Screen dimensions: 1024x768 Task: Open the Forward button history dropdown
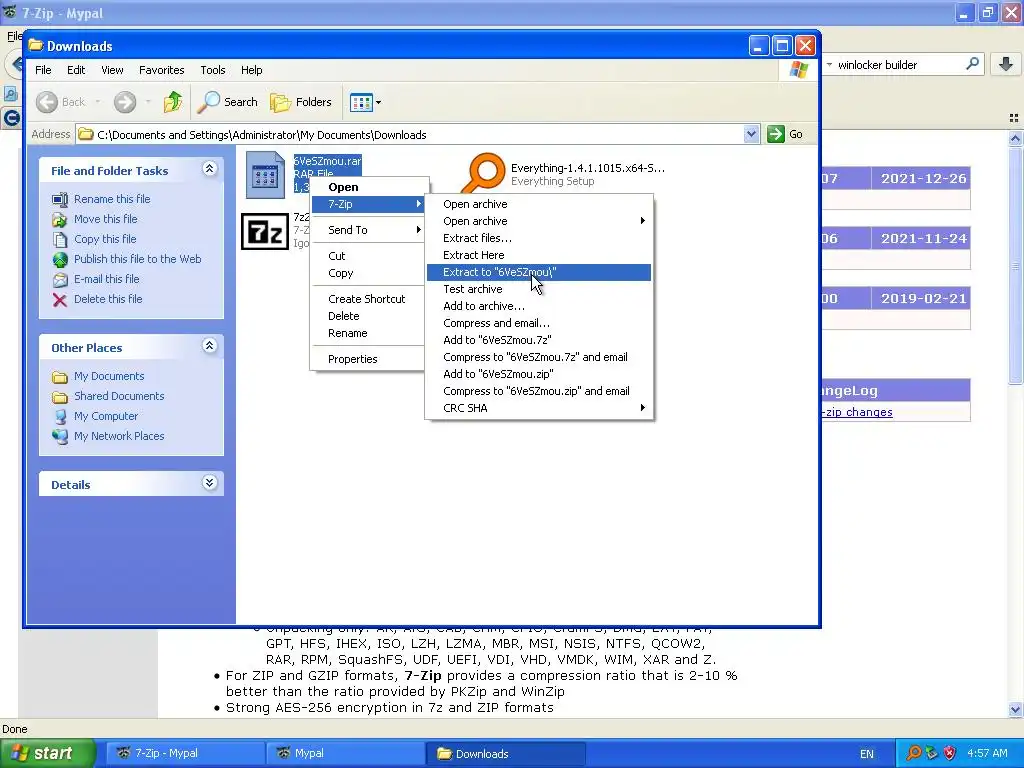148,102
